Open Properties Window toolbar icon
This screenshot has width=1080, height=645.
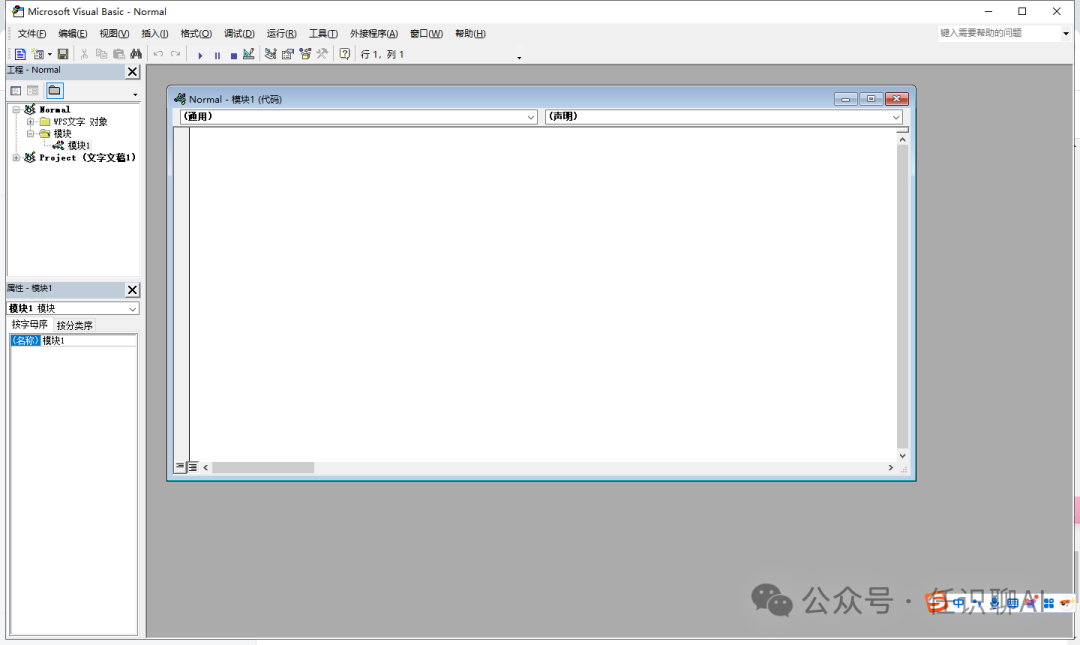(x=287, y=54)
